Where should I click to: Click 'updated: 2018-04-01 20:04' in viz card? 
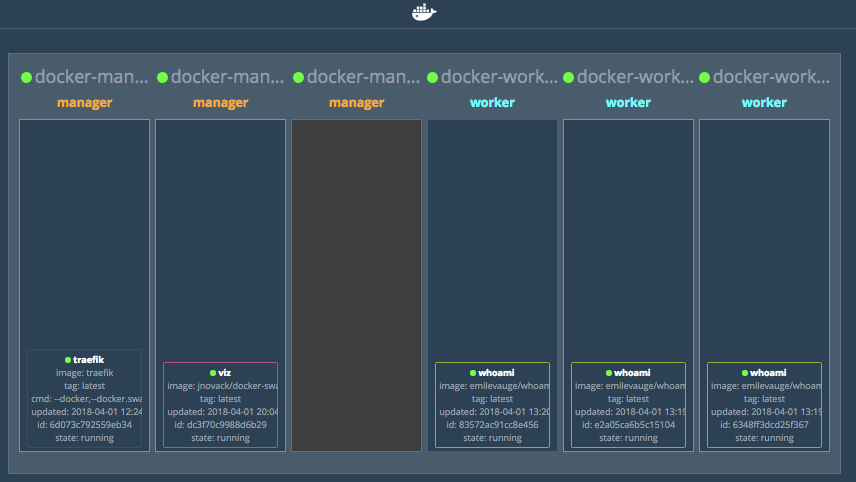coord(223,412)
